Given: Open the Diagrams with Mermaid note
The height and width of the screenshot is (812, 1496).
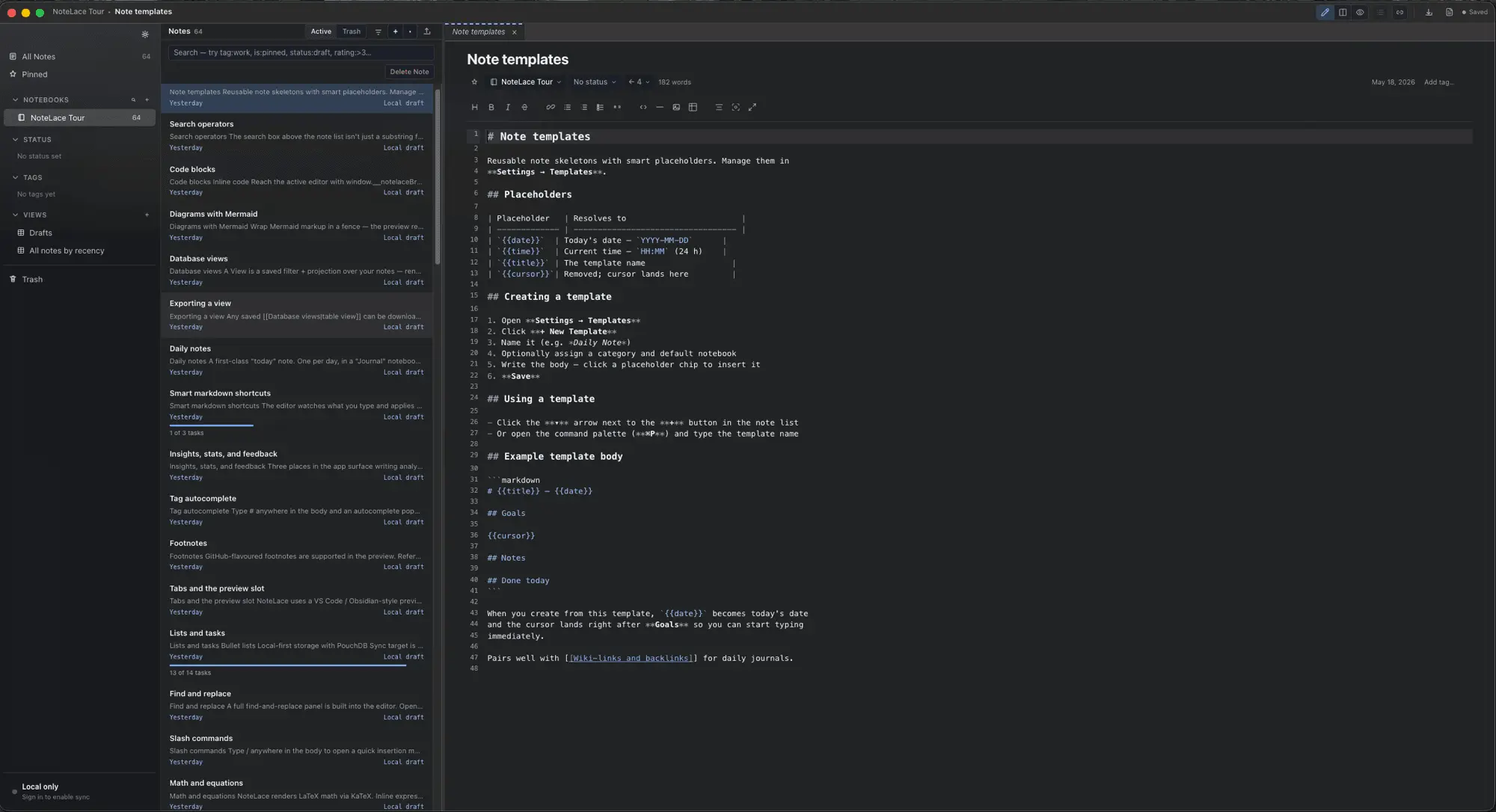Looking at the screenshot, I should click(297, 225).
